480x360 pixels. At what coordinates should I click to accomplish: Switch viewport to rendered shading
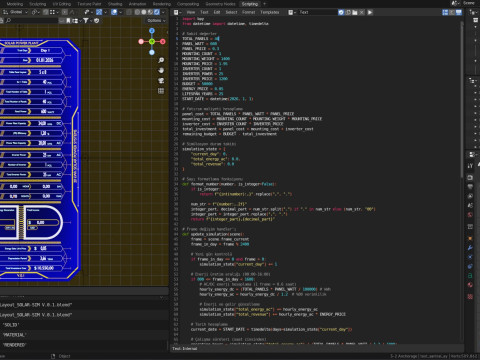[x=157, y=12]
